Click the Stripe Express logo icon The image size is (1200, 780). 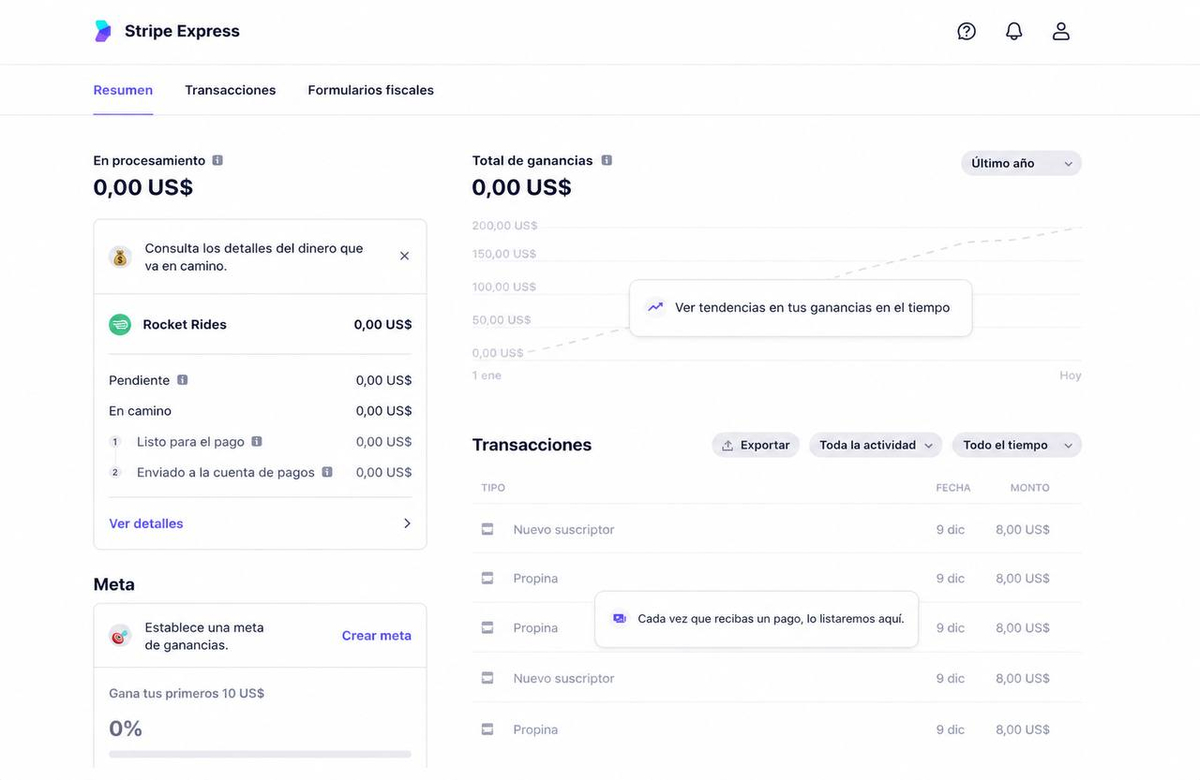[103, 31]
